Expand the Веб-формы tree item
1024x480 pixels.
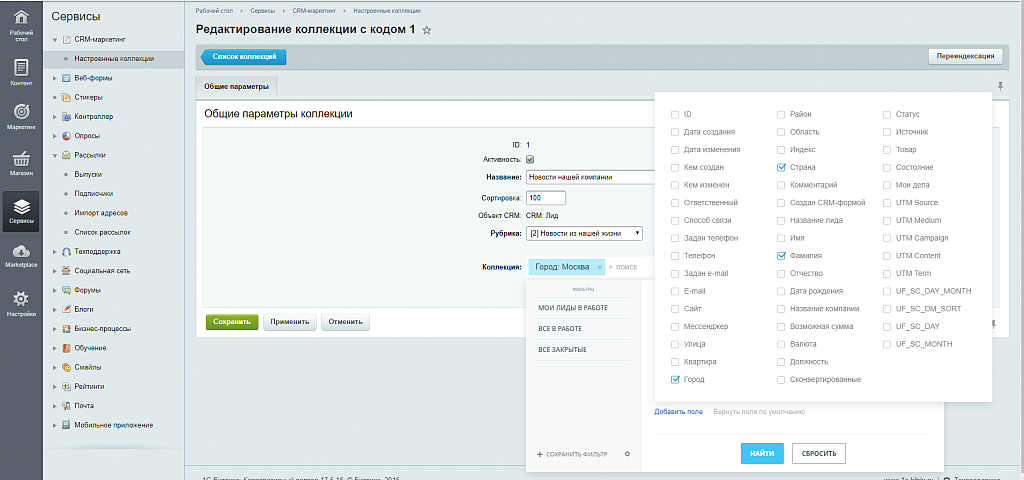pyautogui.click(x=55, y=78)
